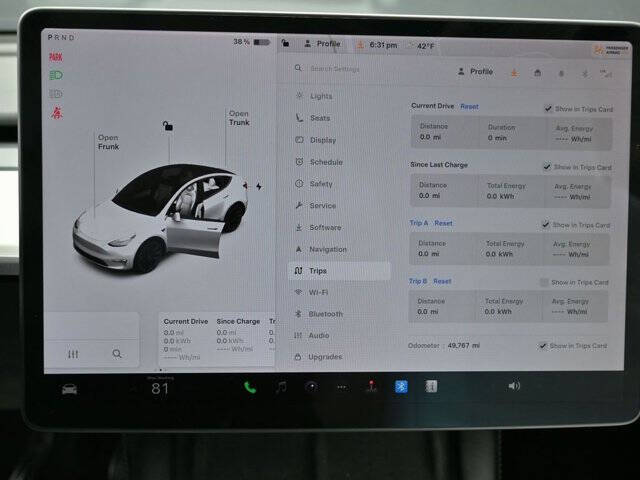Tap the search magnifier in the settings header
The width and height of the screenshot is (640, 480).
tap(298, 68)
